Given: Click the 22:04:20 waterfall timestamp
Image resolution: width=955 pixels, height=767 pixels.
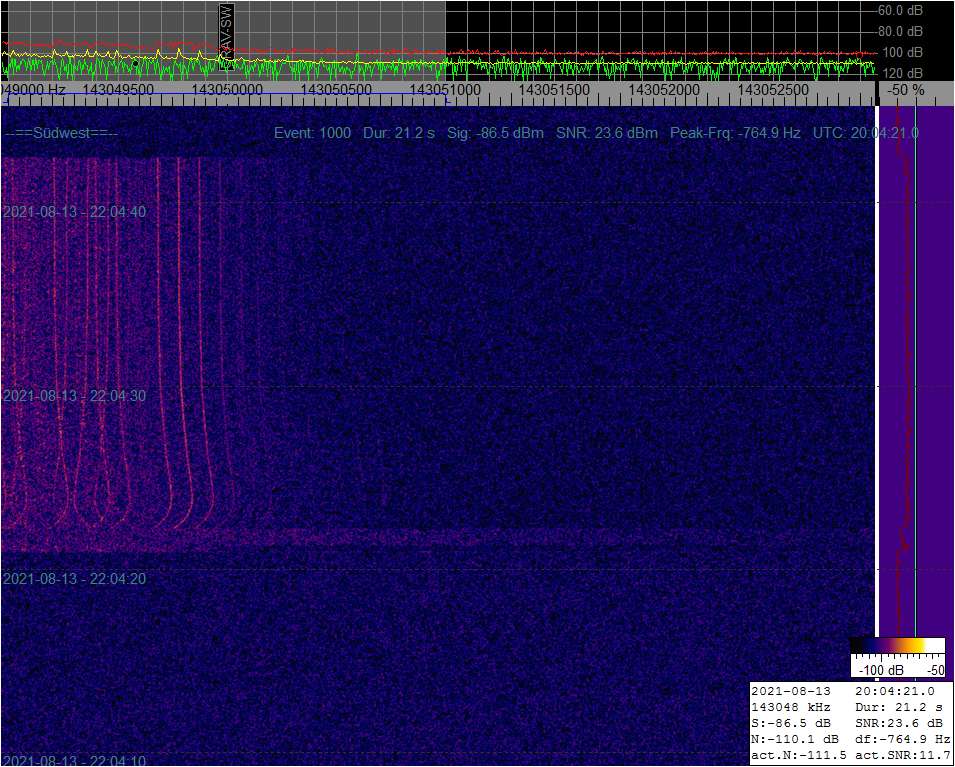Looking at the screenshot, I should 74,579.
